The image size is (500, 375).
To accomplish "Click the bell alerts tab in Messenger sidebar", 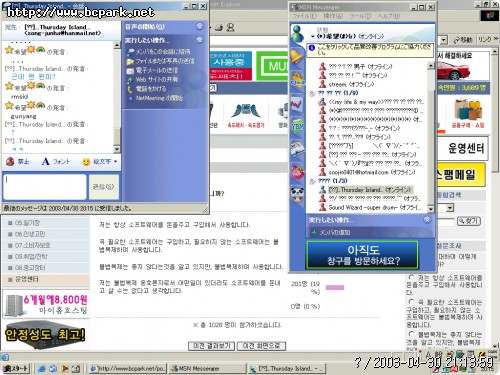I will 297,57.
